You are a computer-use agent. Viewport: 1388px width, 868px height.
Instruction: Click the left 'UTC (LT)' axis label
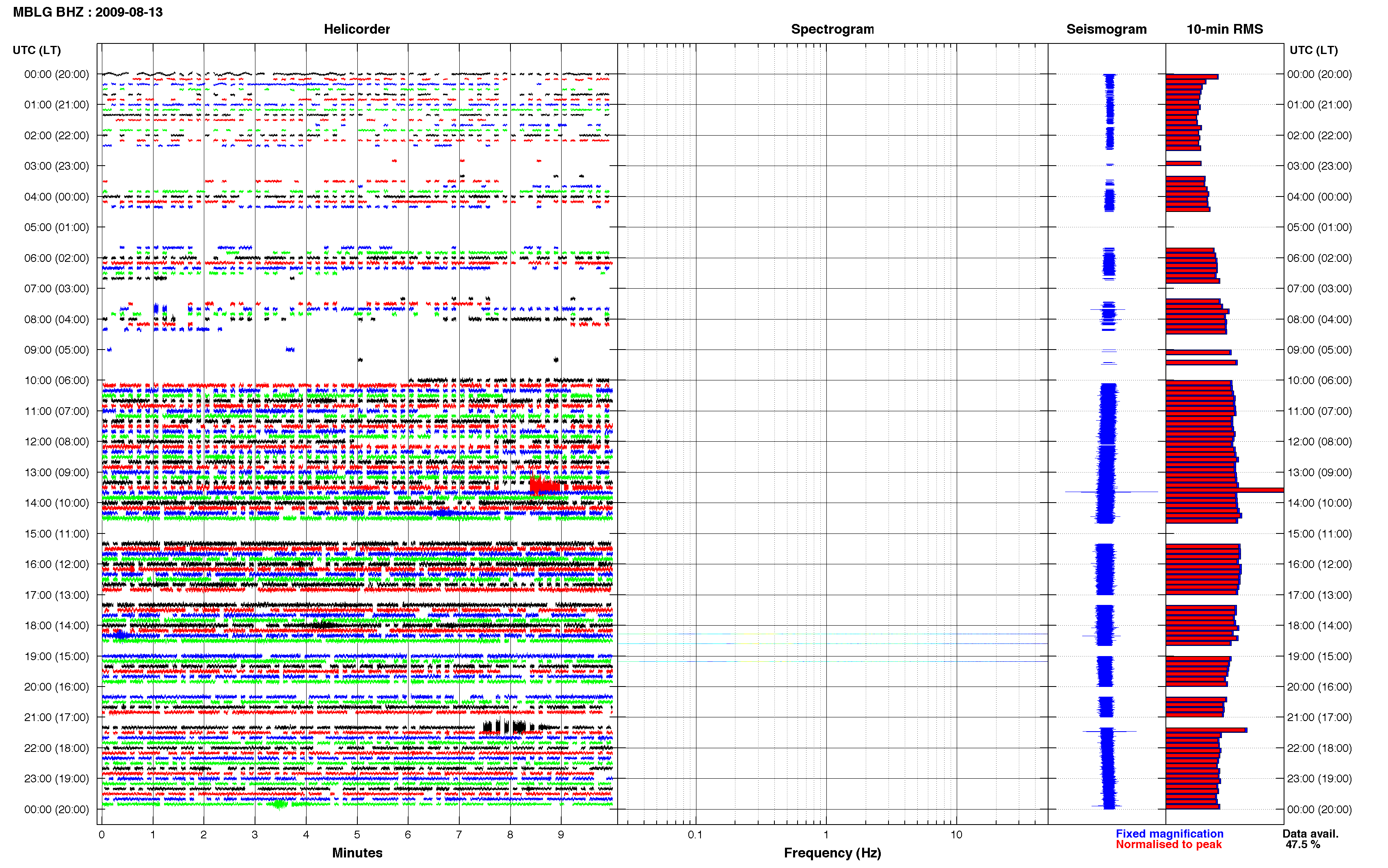(x=37, y=50)
